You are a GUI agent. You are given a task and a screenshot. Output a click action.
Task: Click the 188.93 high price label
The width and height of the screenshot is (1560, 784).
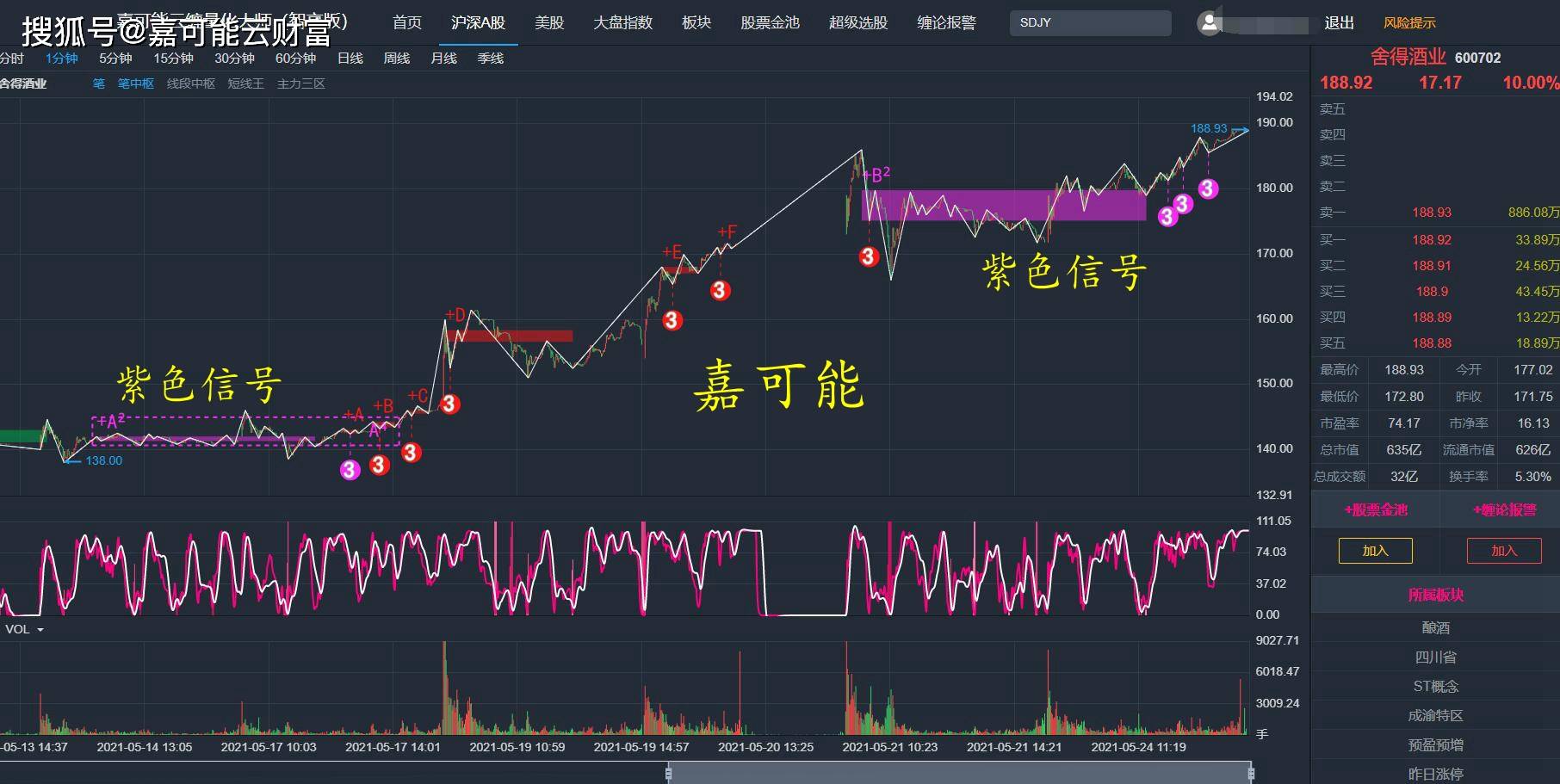pos(1209,128)
